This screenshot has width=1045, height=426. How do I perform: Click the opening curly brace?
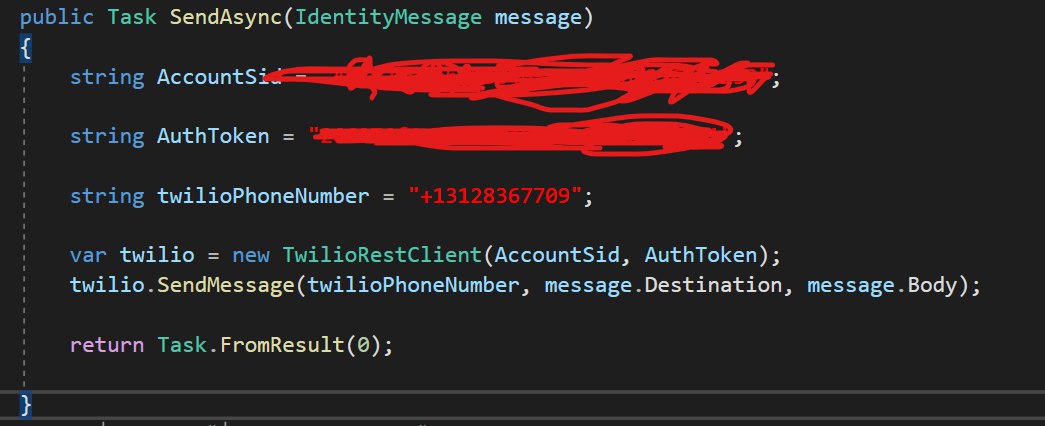[25, 48]
